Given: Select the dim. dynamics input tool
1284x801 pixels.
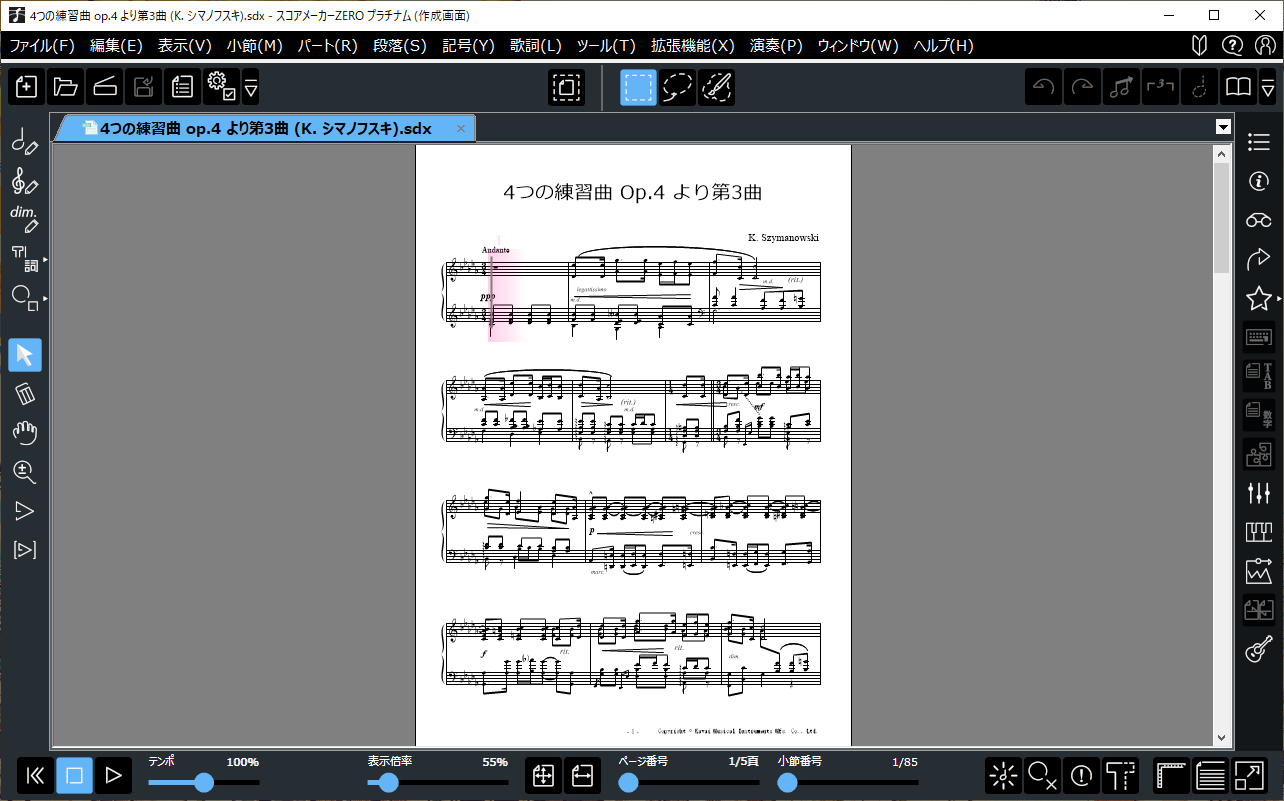Looking at the screenshot, I should [x=25, y=219].
